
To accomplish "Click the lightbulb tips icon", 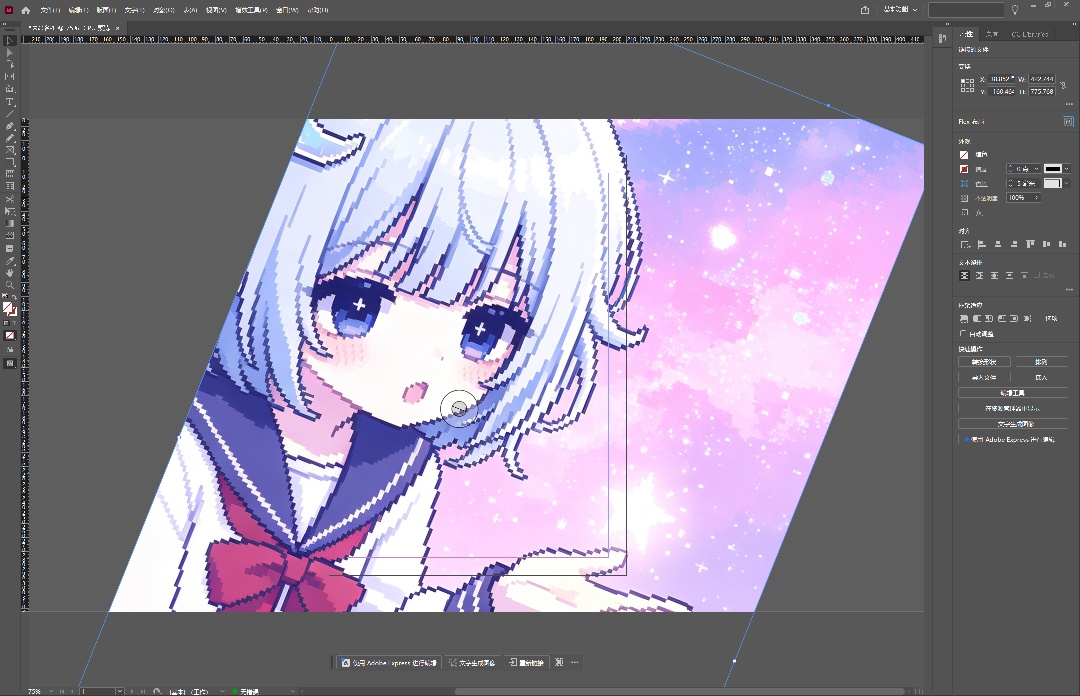I will (1015, 10).
